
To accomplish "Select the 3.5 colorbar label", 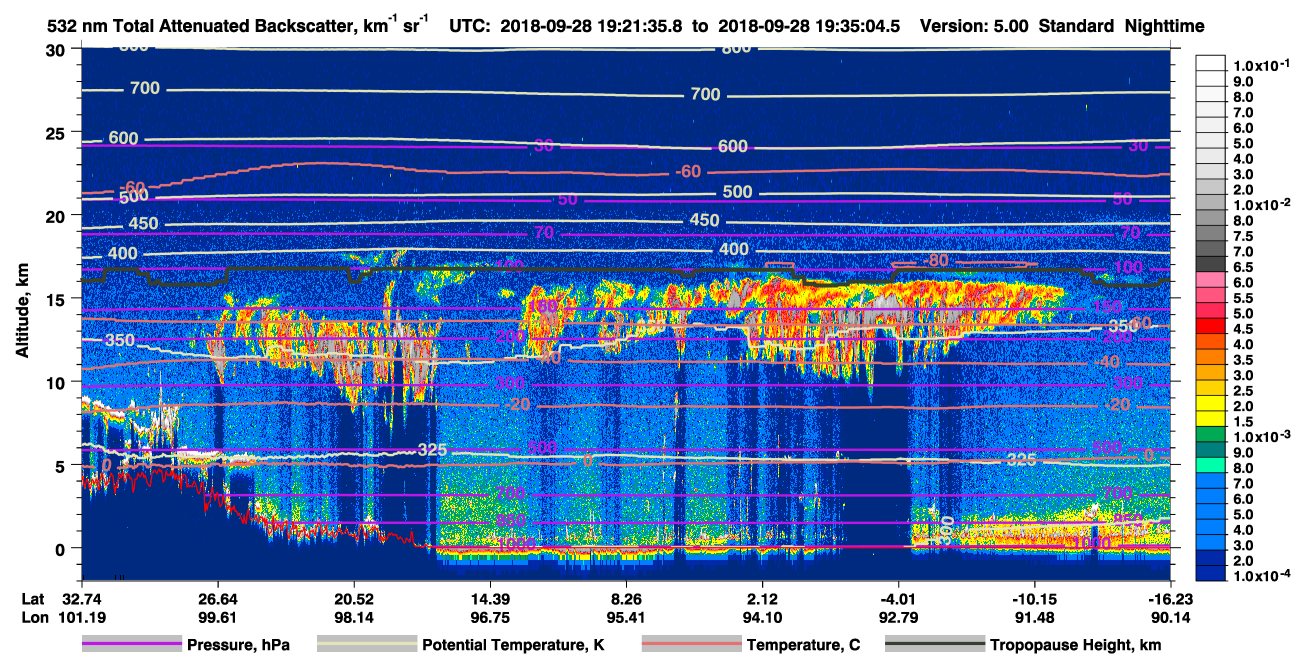I will [x=1243, y=359].
